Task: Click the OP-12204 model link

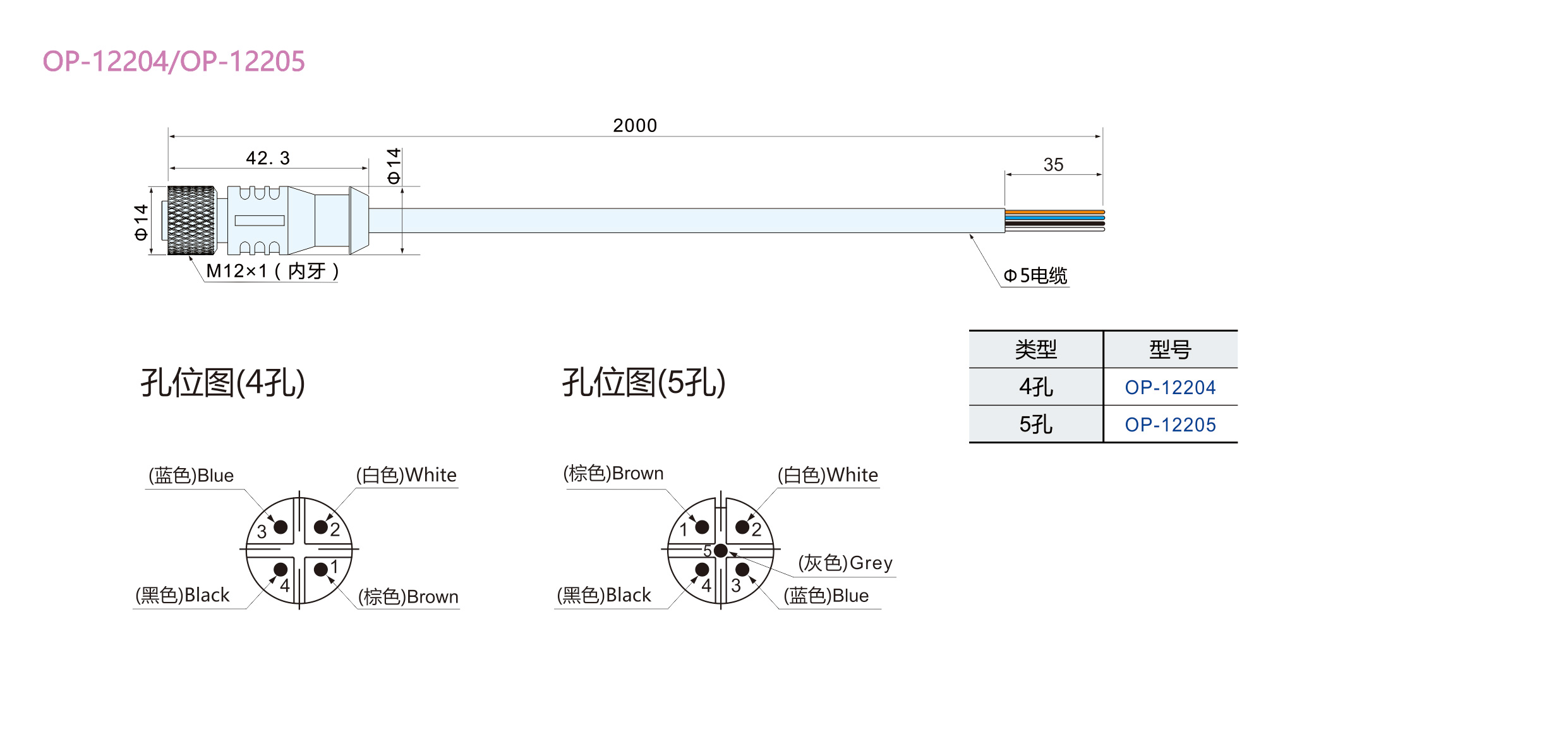Action: point(1170,387)
